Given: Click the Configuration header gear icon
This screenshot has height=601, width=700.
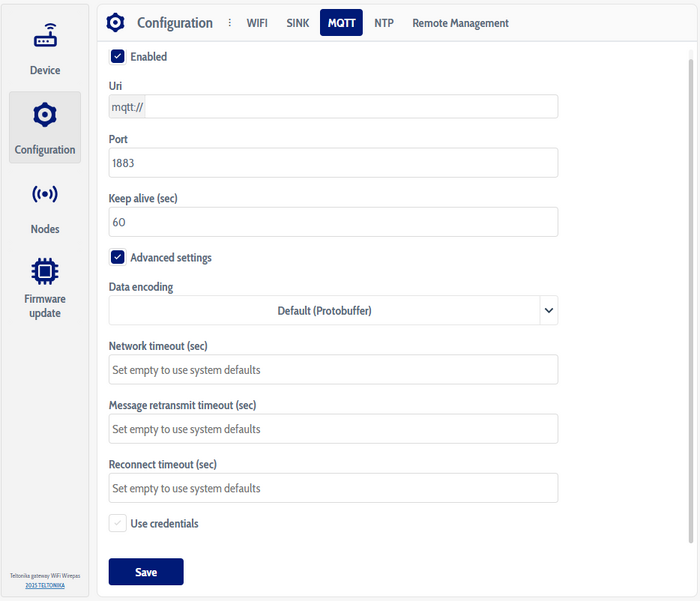Looking at the screenshot, I should tap(116, 23).
